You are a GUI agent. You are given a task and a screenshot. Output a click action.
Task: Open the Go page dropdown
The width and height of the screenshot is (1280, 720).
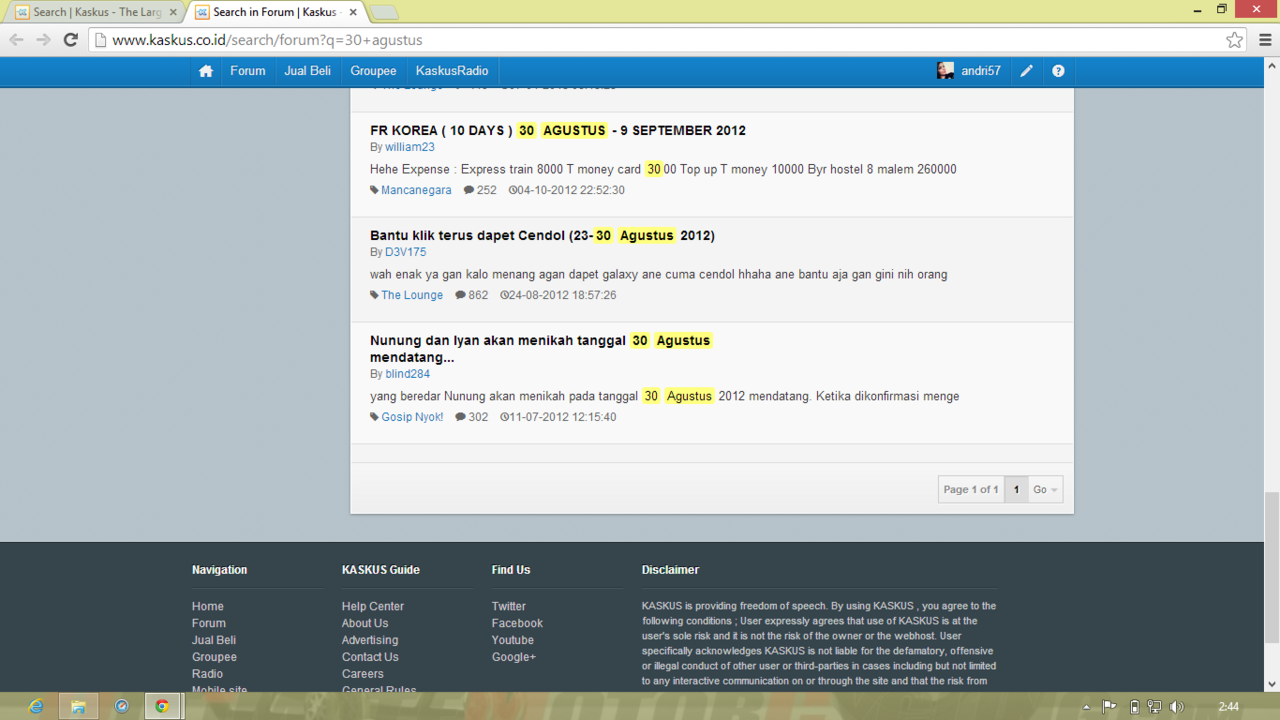pyautogui.click(x=1045, y=489)
